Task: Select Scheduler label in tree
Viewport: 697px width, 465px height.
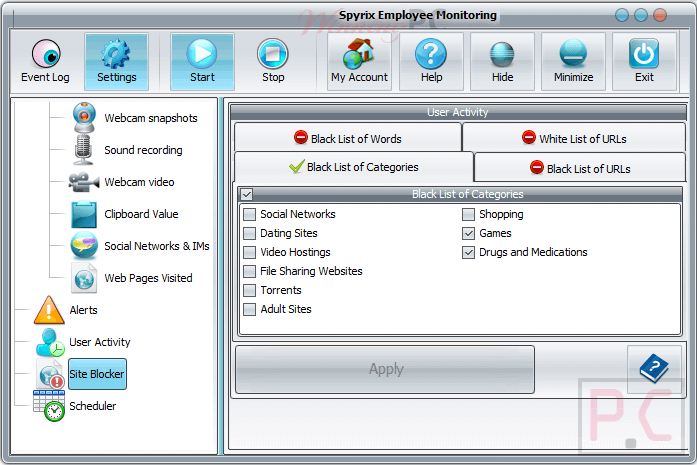Action: [92, 406]
